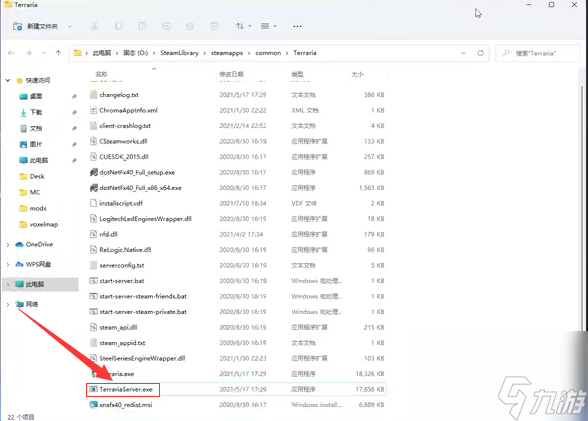Click common in the address path
Viewport: 588px width, 421px height.
[x=268, y=53]
